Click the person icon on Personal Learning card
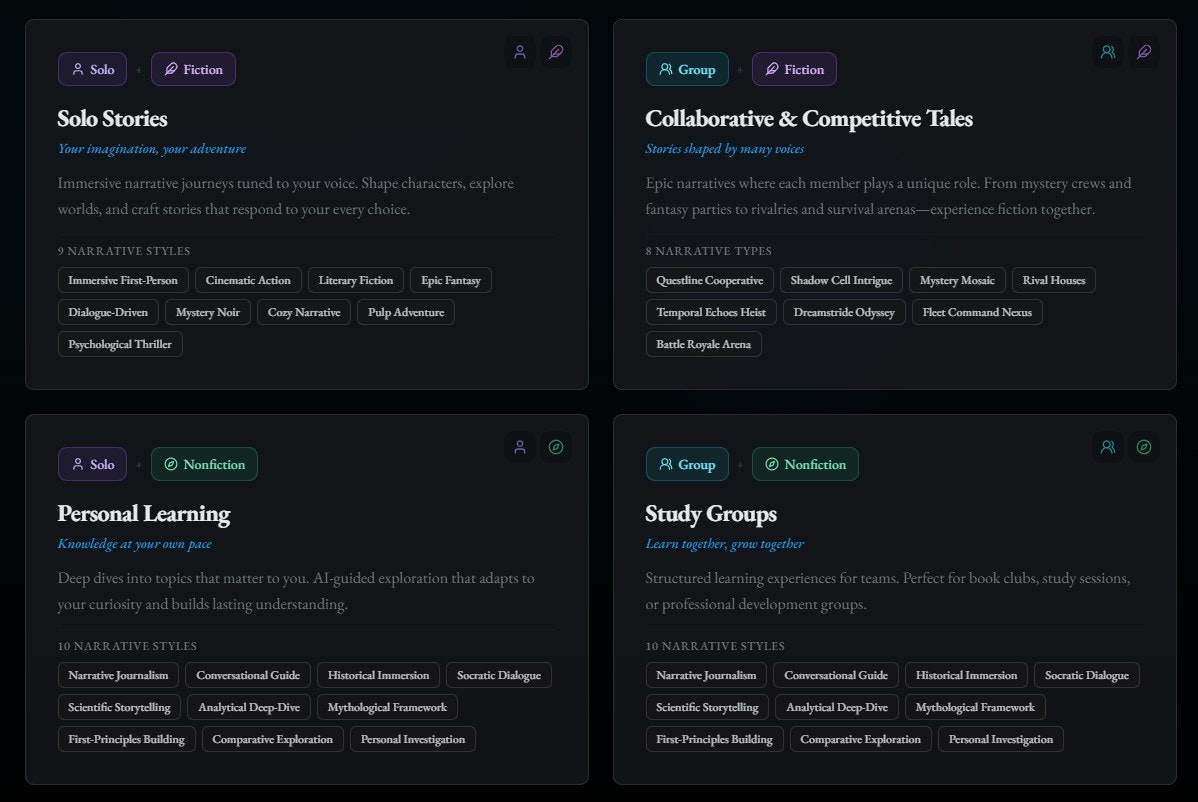 (x=519, y=447)
